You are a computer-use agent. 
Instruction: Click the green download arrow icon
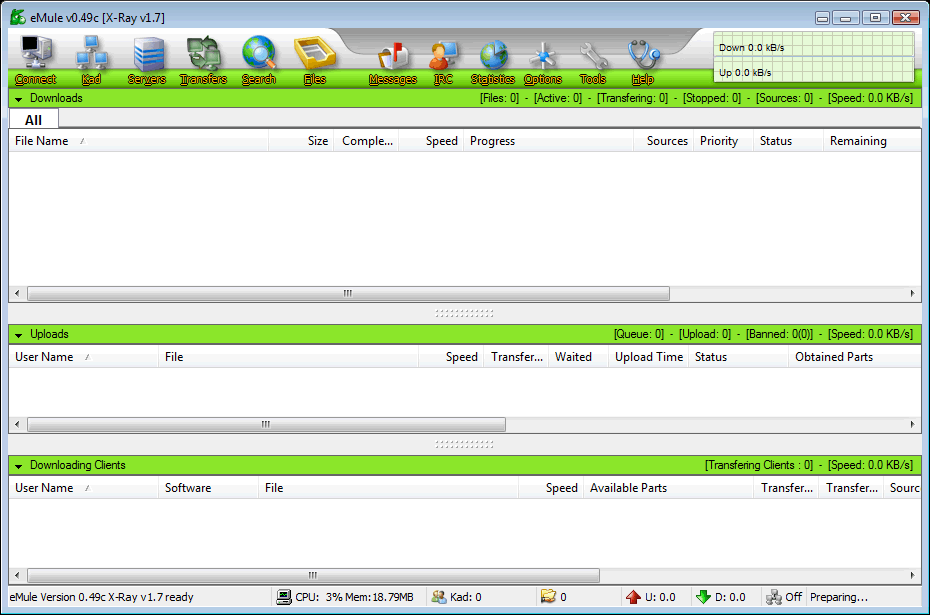coord(703,597)
